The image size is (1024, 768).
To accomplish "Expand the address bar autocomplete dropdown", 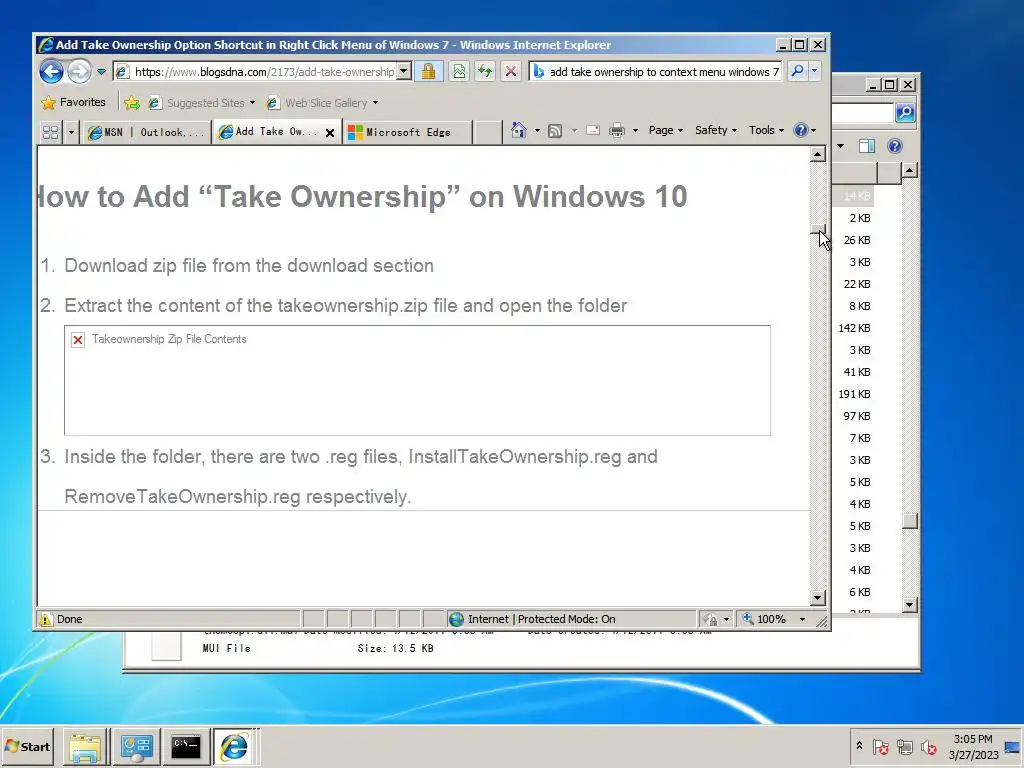I will click(x=404, y=71).
